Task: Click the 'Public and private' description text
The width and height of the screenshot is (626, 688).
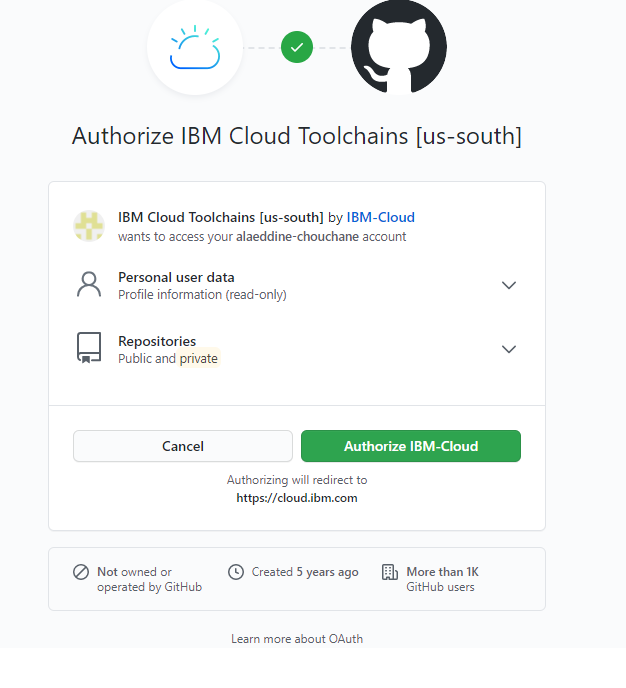Action: pos(168,358)
